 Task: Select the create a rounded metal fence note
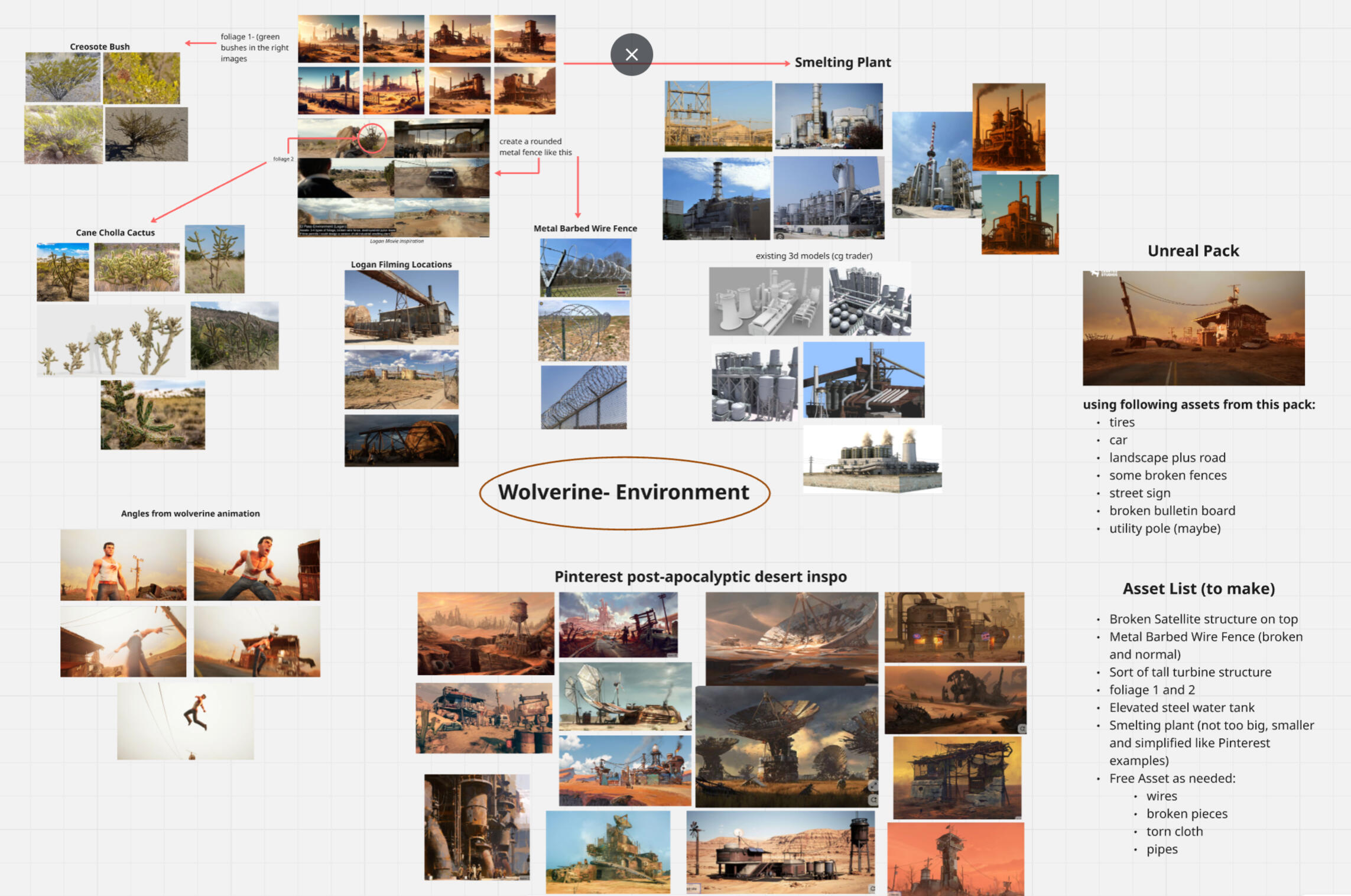[535, 147]
